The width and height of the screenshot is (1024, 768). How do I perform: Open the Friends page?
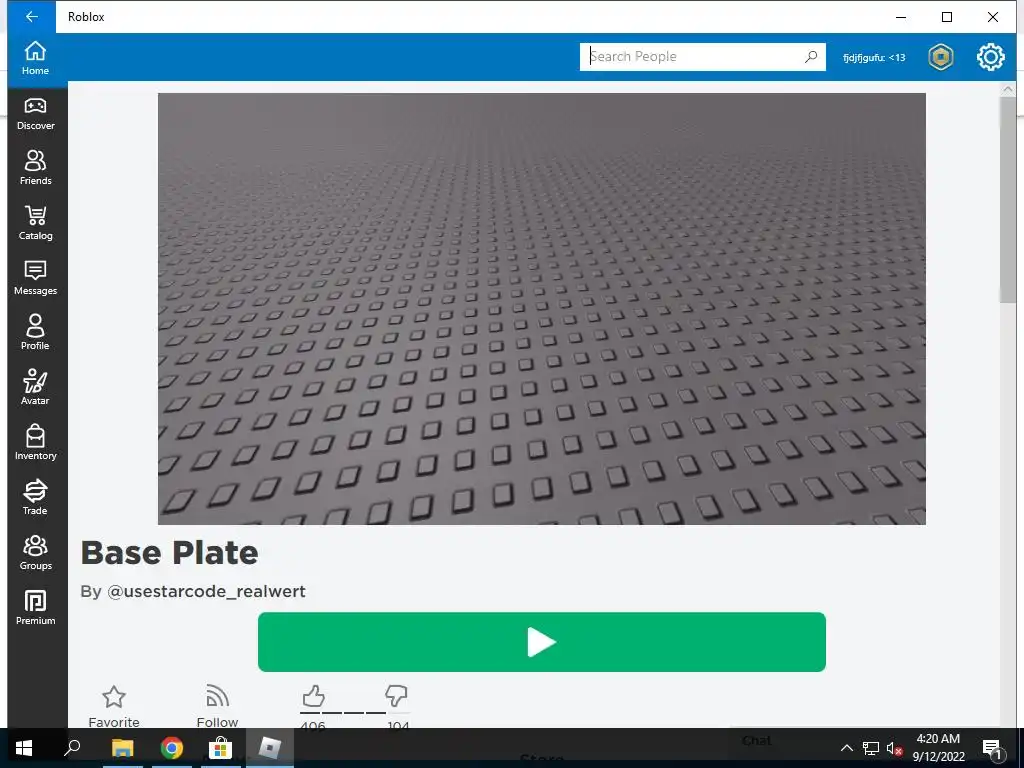[x=35, y=168]
